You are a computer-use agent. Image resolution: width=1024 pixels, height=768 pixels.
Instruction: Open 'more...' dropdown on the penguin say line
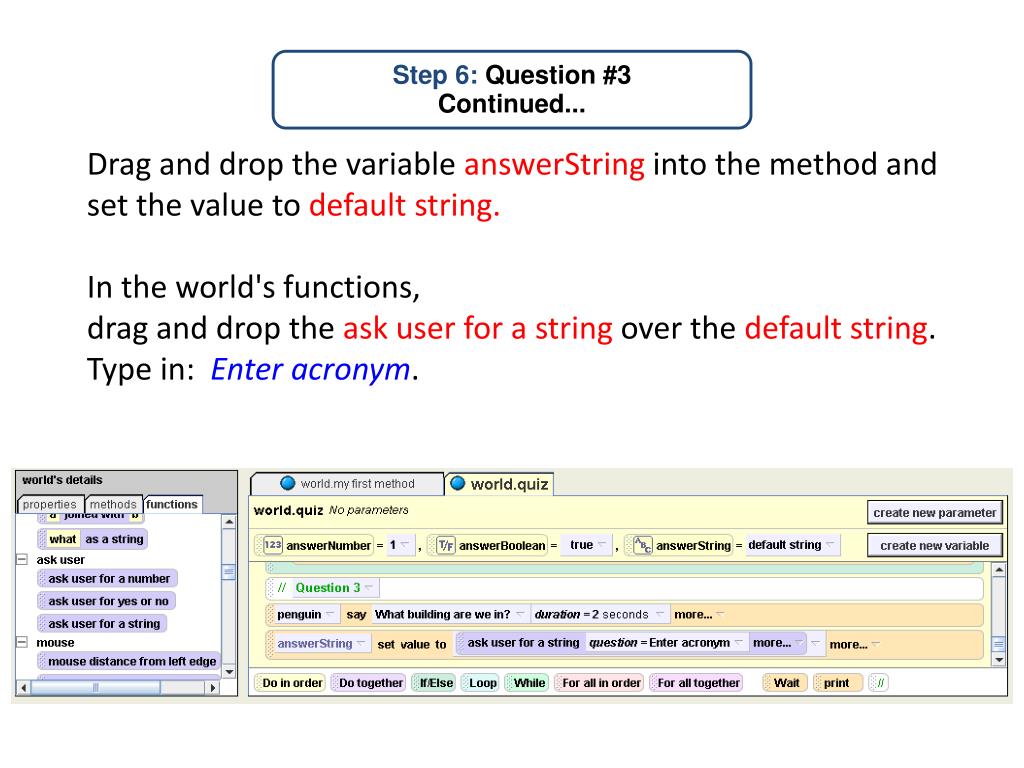[x=699, y=615]
